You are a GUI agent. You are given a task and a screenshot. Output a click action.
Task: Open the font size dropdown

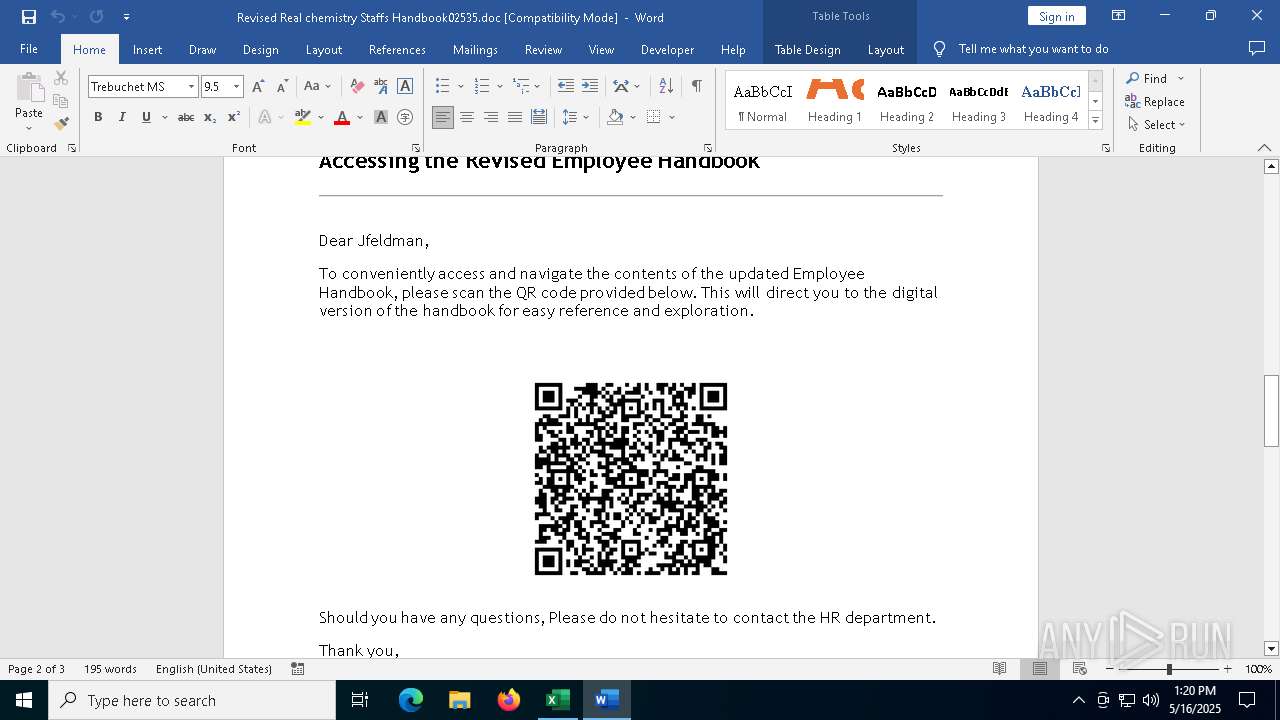click(237, 87)
